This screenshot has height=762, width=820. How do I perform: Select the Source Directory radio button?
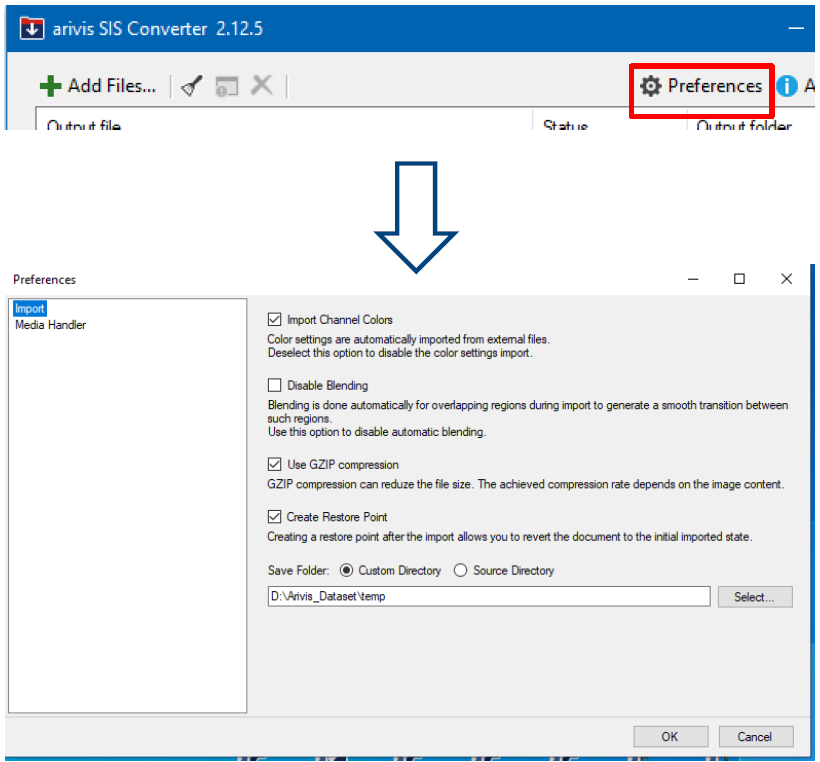[x=461, y=570]
